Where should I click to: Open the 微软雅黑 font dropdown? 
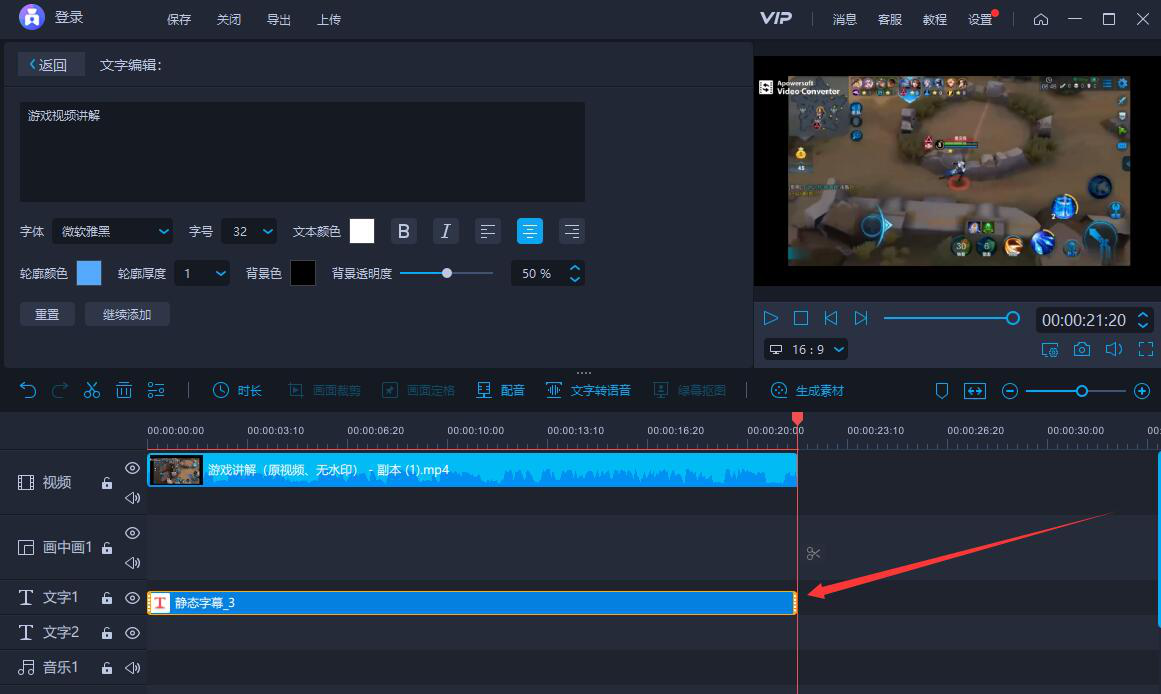click(x=112, y=231)
